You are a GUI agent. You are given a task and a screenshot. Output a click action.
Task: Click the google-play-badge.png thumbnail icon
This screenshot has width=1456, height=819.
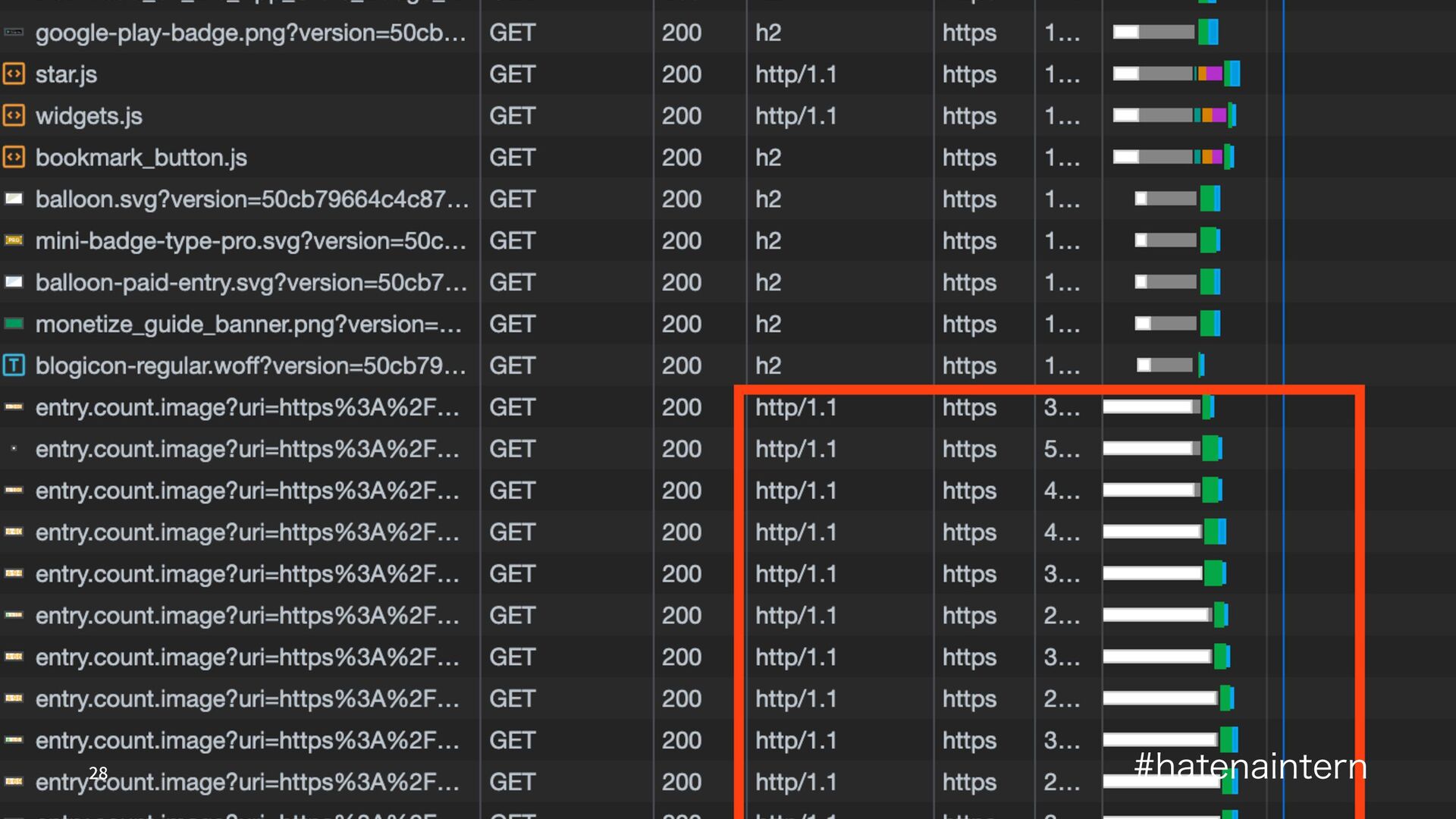pos(14,33)
